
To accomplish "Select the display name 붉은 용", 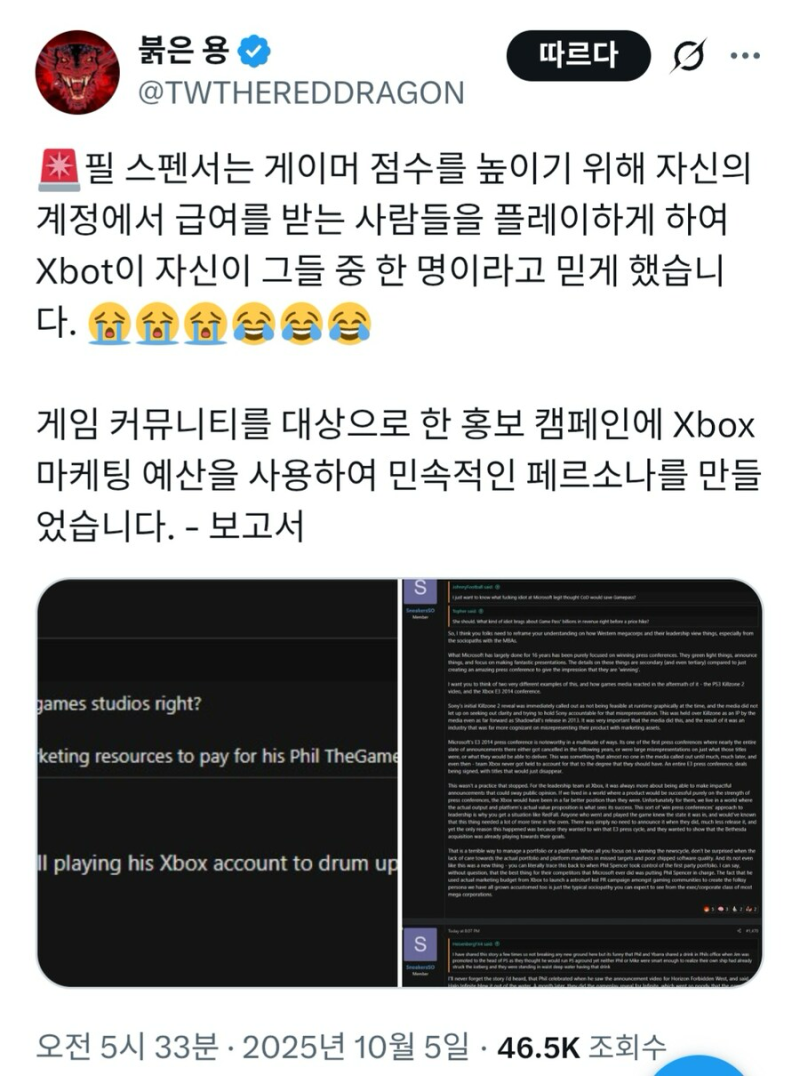I will pos(183,51).
